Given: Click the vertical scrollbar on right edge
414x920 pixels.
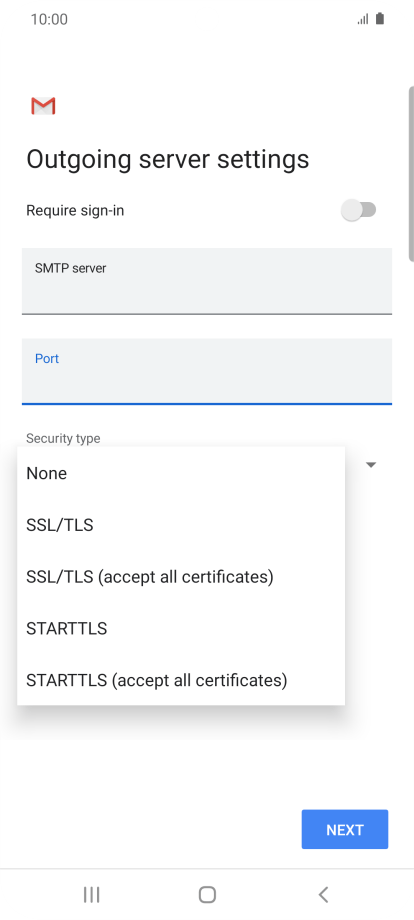Looking at the screenshot, I should point(411,174).
